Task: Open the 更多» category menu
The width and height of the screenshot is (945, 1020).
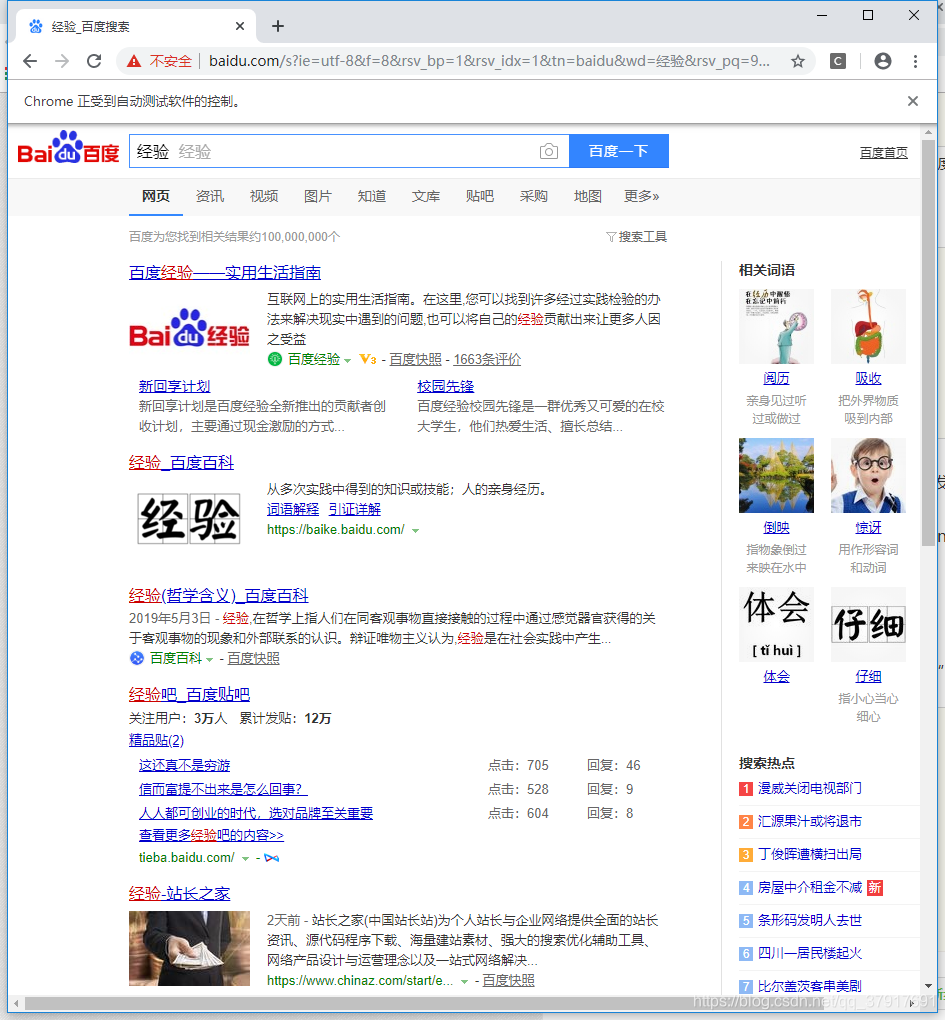Action: pos(641,196)
